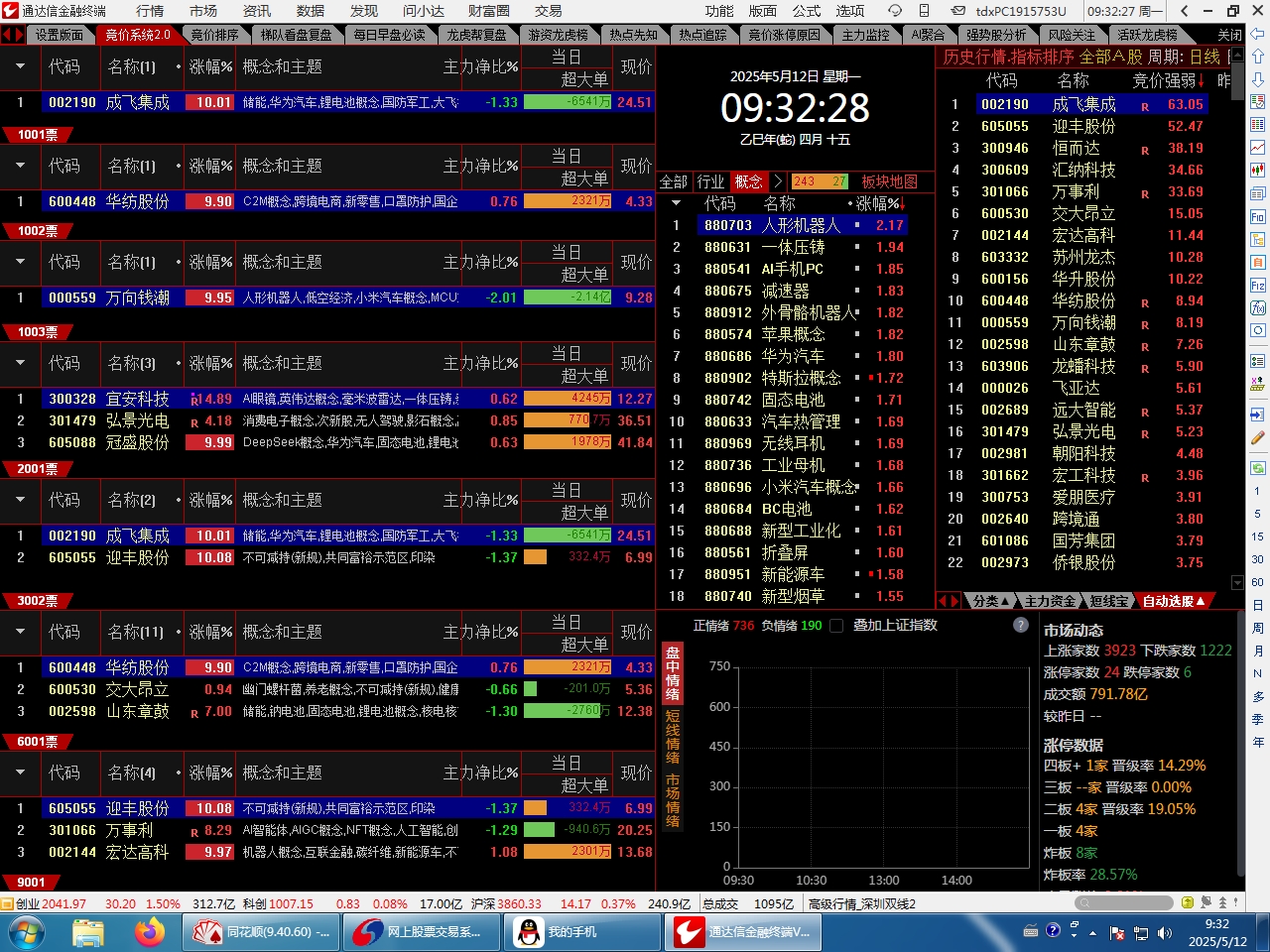Click the green refresh icon in sidebar

click(1258, 468)
